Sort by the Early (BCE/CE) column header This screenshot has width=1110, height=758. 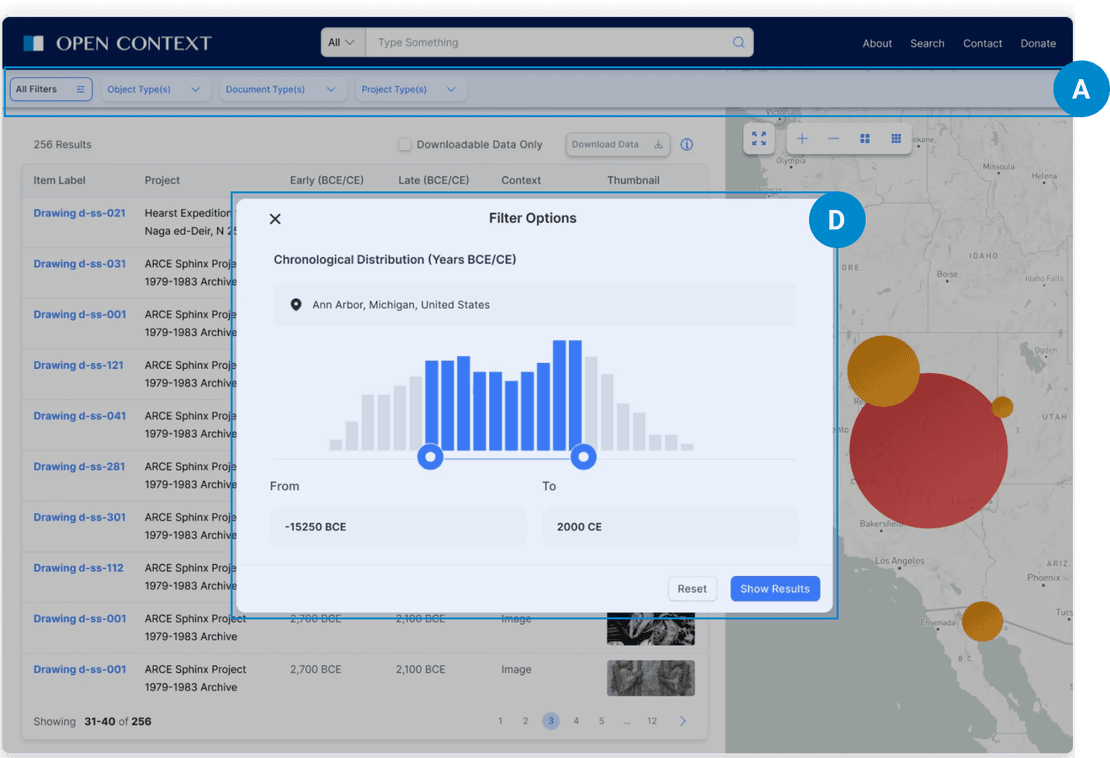[326, 180]
